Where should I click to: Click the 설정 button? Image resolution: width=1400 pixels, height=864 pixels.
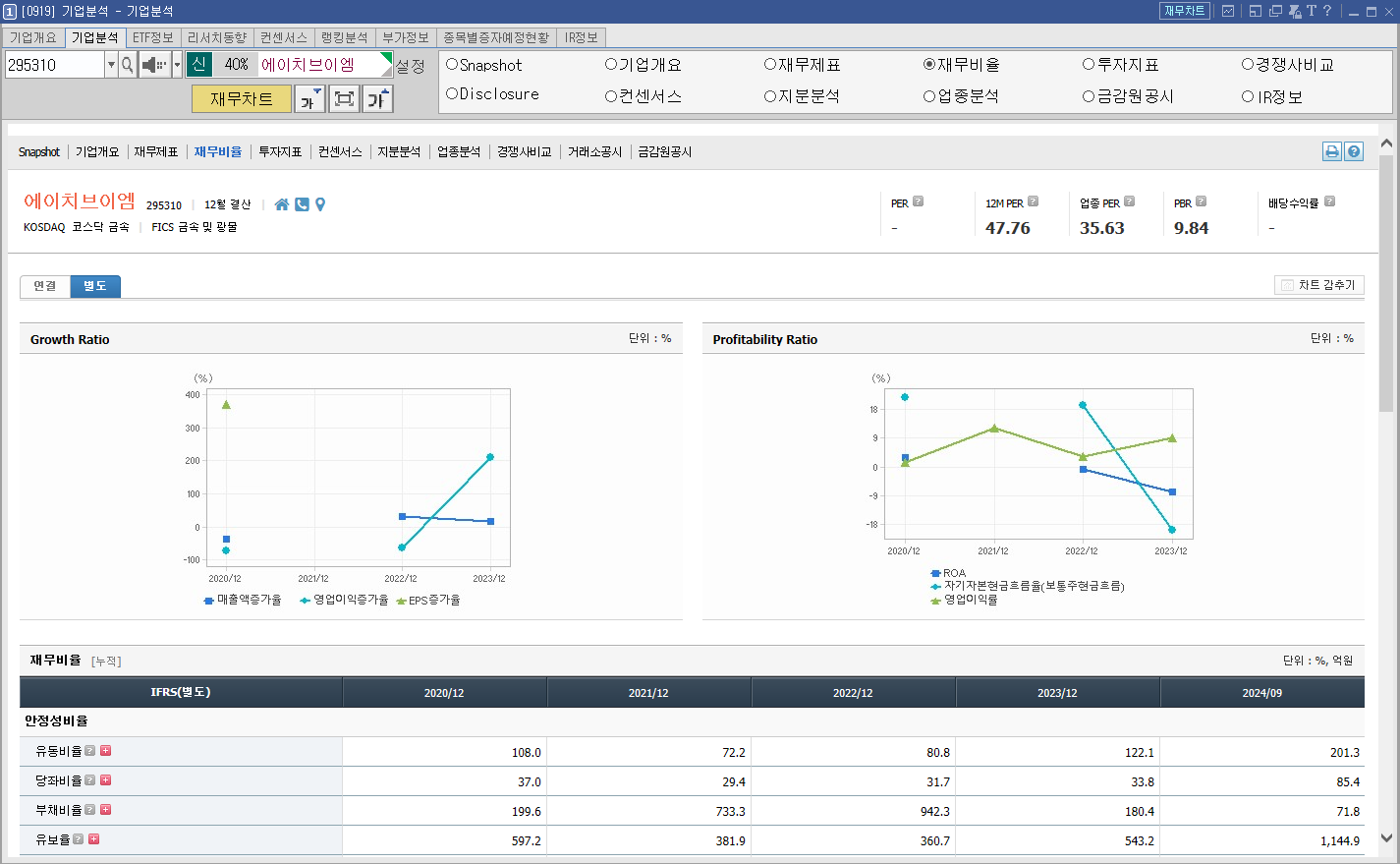click(x=410, y=66)
